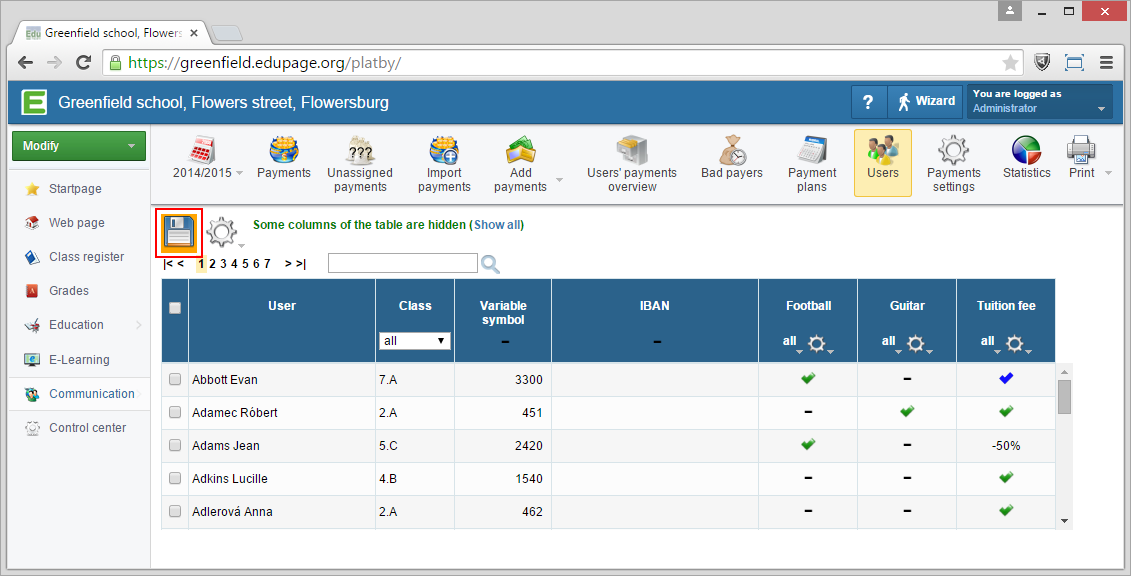Image resolution: width=1131 pixels, height=576 pixels.
Task: Open the Tuition fee column gear settings
Action: point(1014,344)
